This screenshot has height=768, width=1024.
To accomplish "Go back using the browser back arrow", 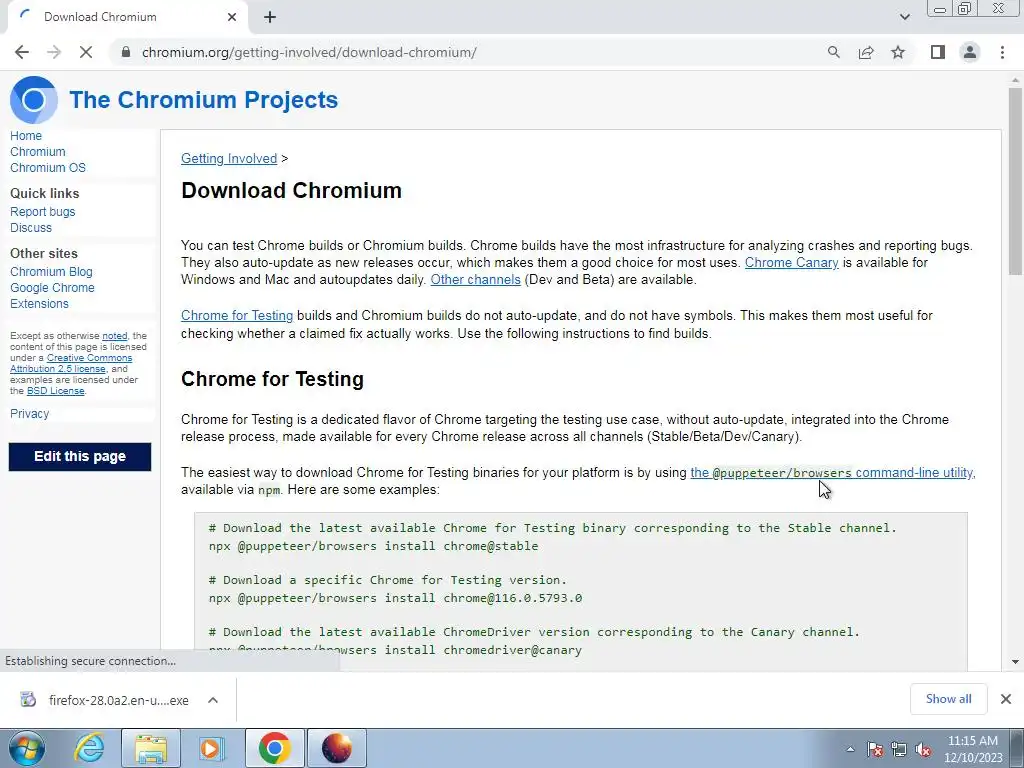I will click(22, 52).
